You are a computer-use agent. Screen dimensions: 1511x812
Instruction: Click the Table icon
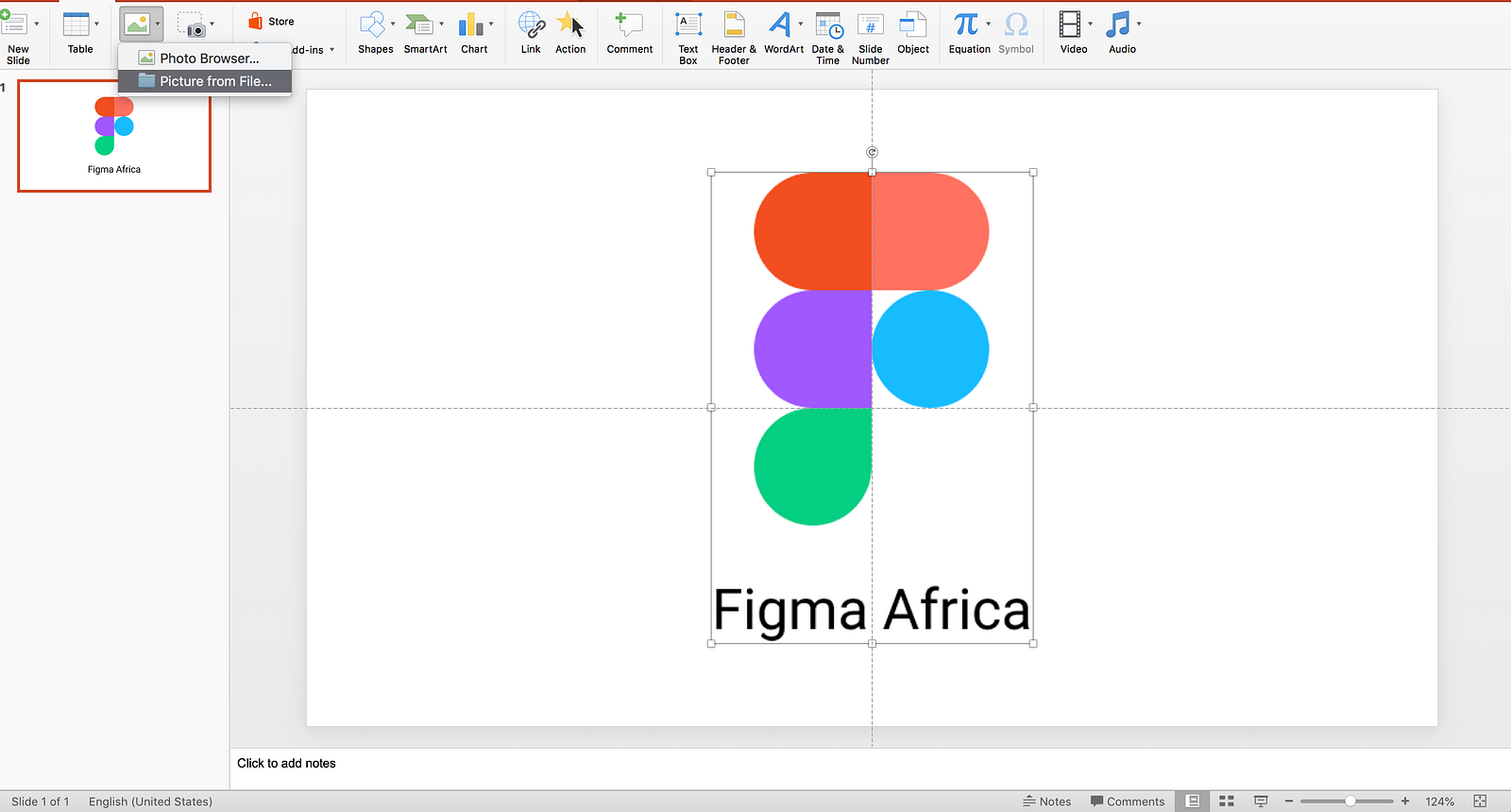[x=76, y=24]
